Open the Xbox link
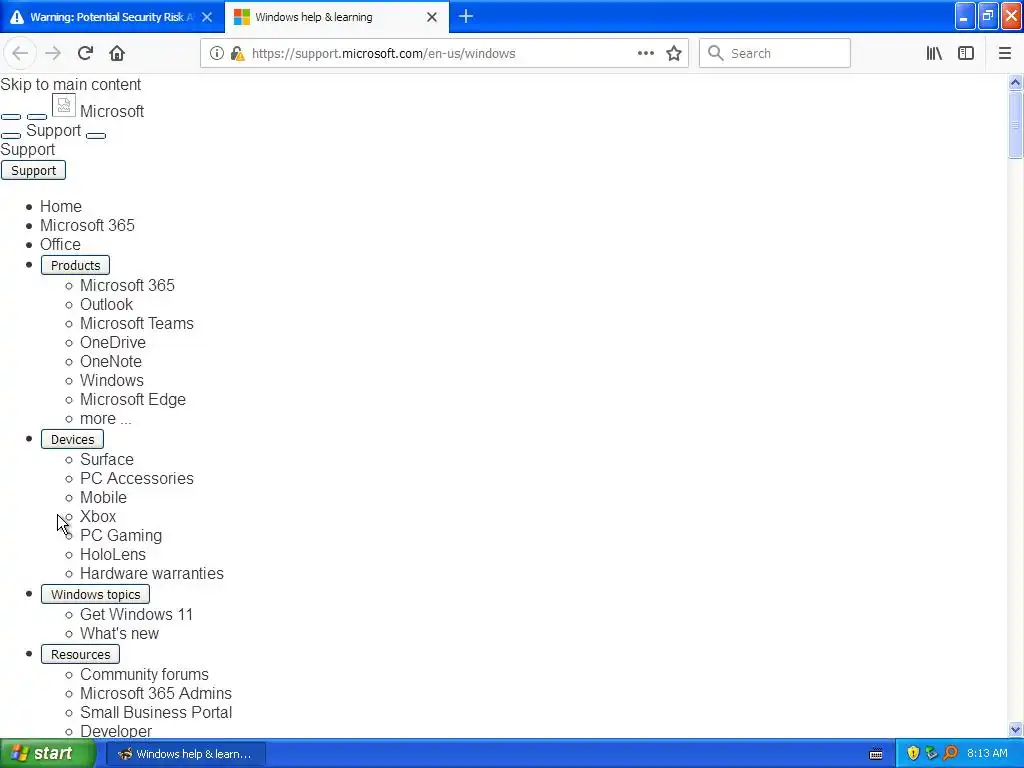Screen dimensions: 1024x768 pos(98,516)
